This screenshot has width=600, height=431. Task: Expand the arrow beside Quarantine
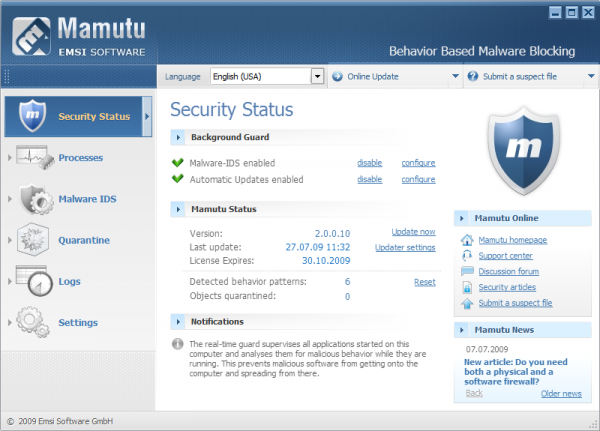(x=10, y=240)
